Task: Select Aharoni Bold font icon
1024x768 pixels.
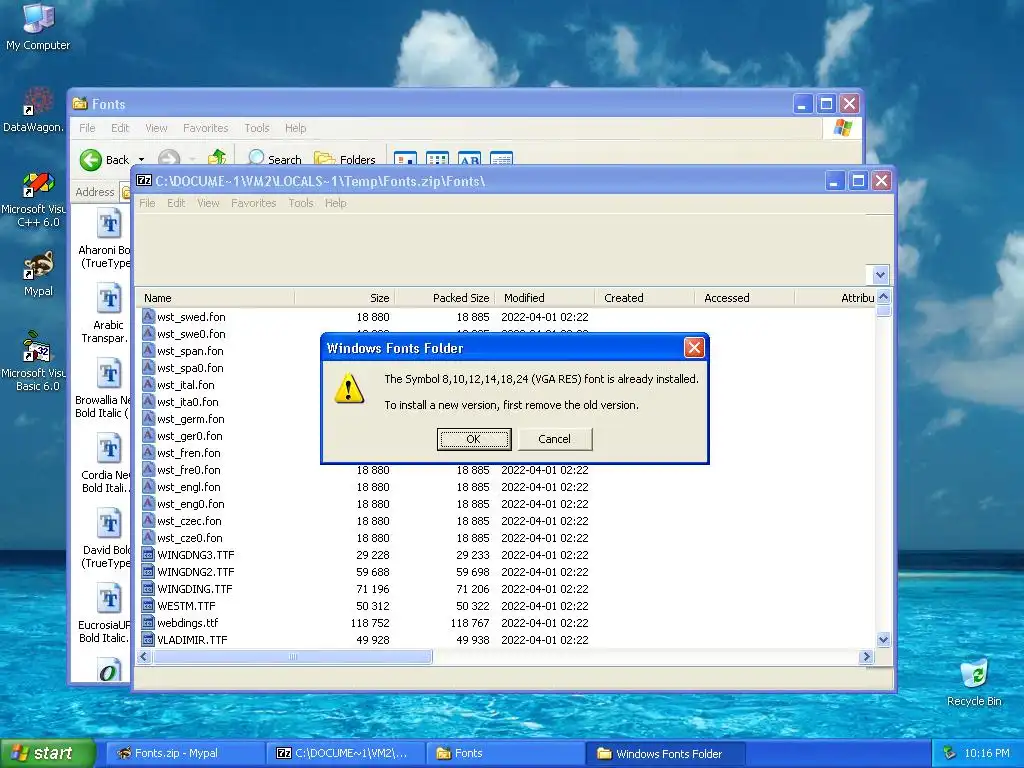Action: [109, 224]
